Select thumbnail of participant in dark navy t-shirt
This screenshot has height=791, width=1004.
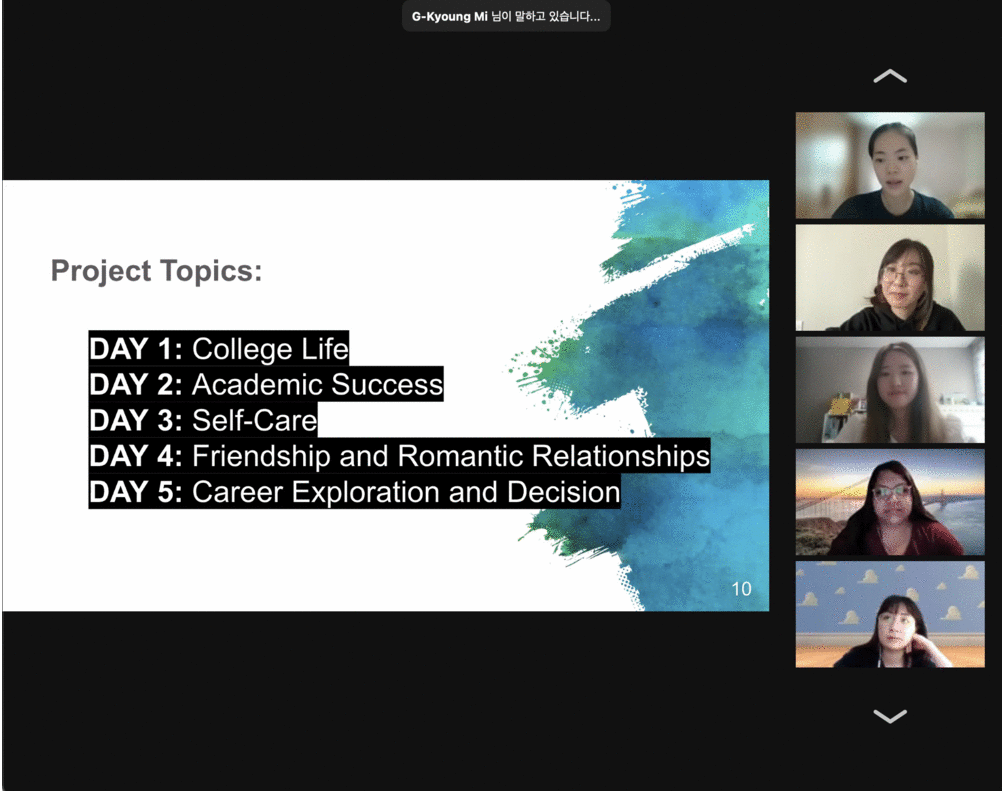coord(889,165)
